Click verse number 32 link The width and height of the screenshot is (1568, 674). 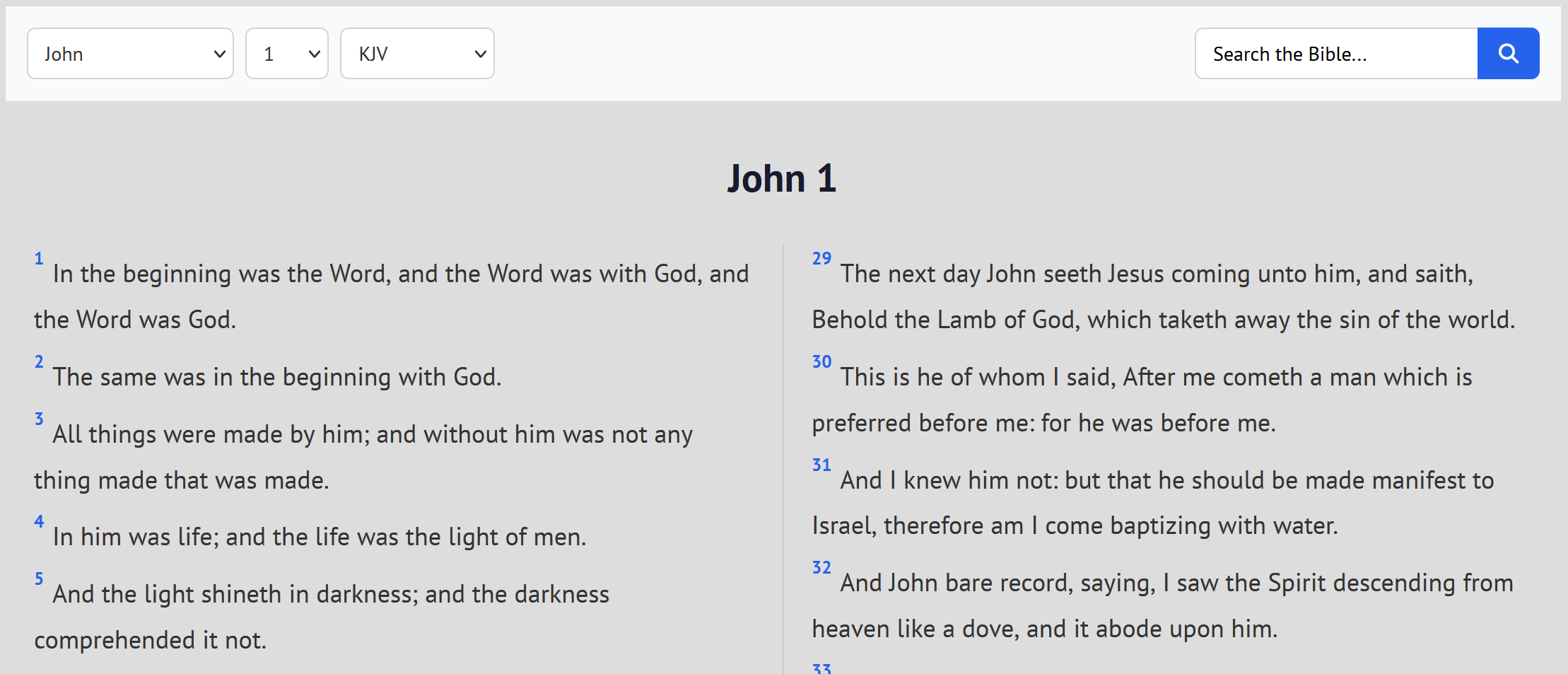[x=821, y=568]
